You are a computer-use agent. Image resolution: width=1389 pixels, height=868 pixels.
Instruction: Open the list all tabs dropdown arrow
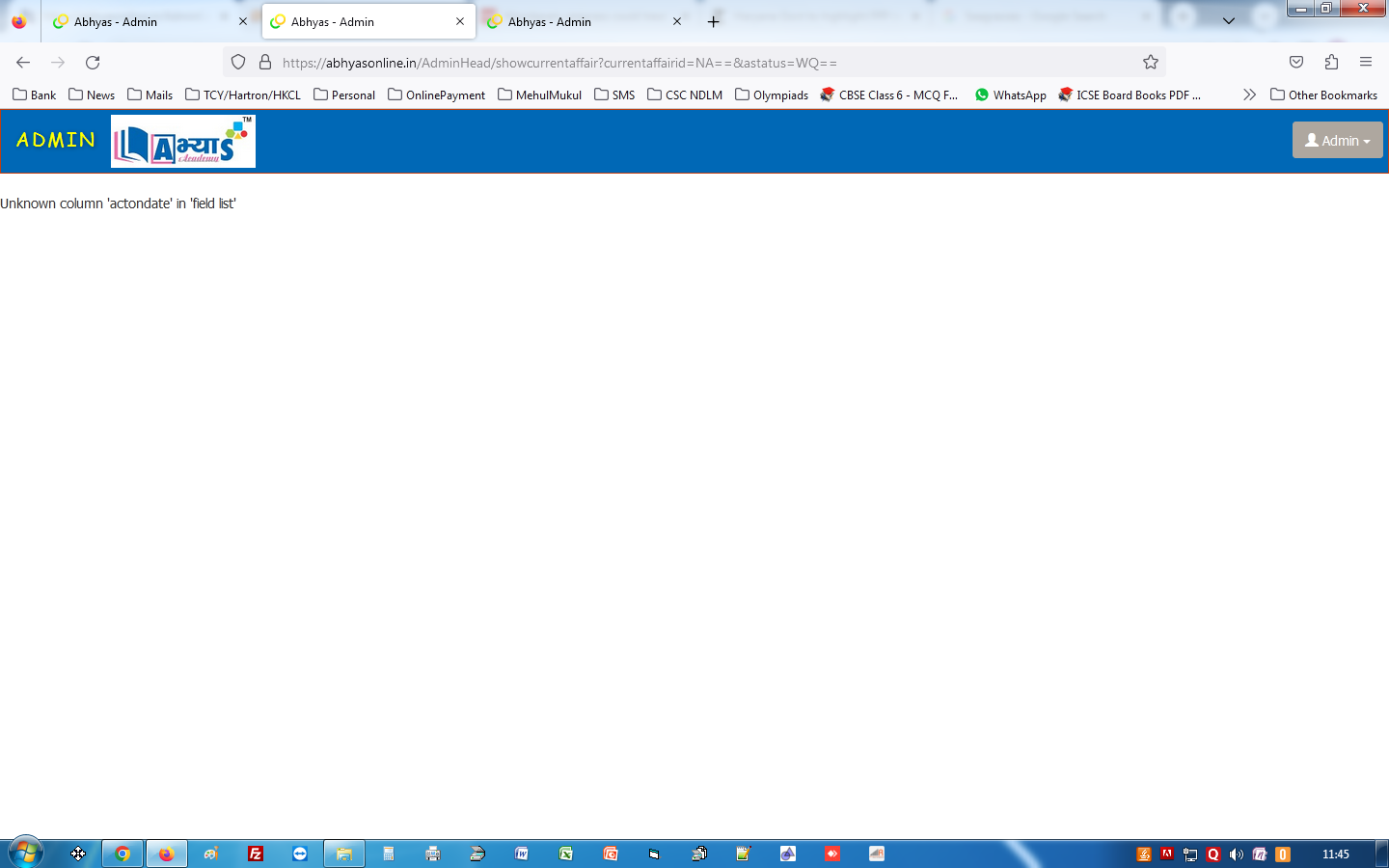(x=1228, y=21)
